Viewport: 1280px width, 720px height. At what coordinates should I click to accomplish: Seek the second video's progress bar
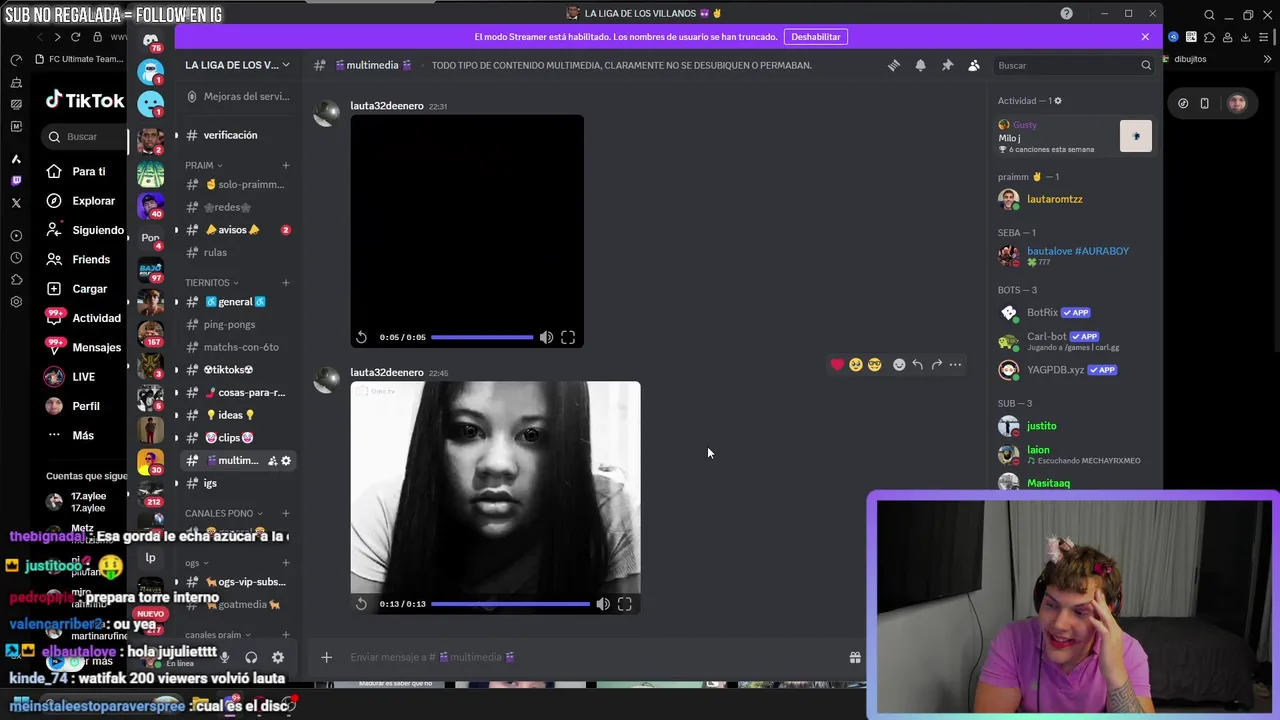point(511,604)
